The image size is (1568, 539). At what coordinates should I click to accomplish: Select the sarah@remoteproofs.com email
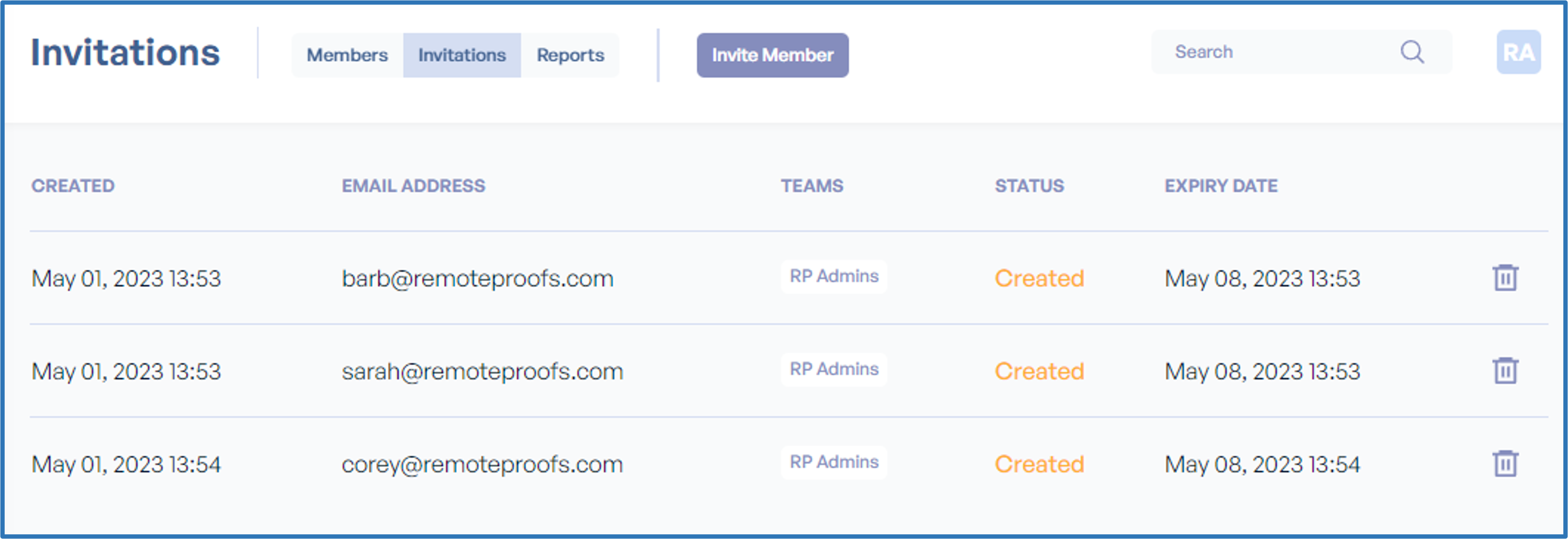coord(483,372)
